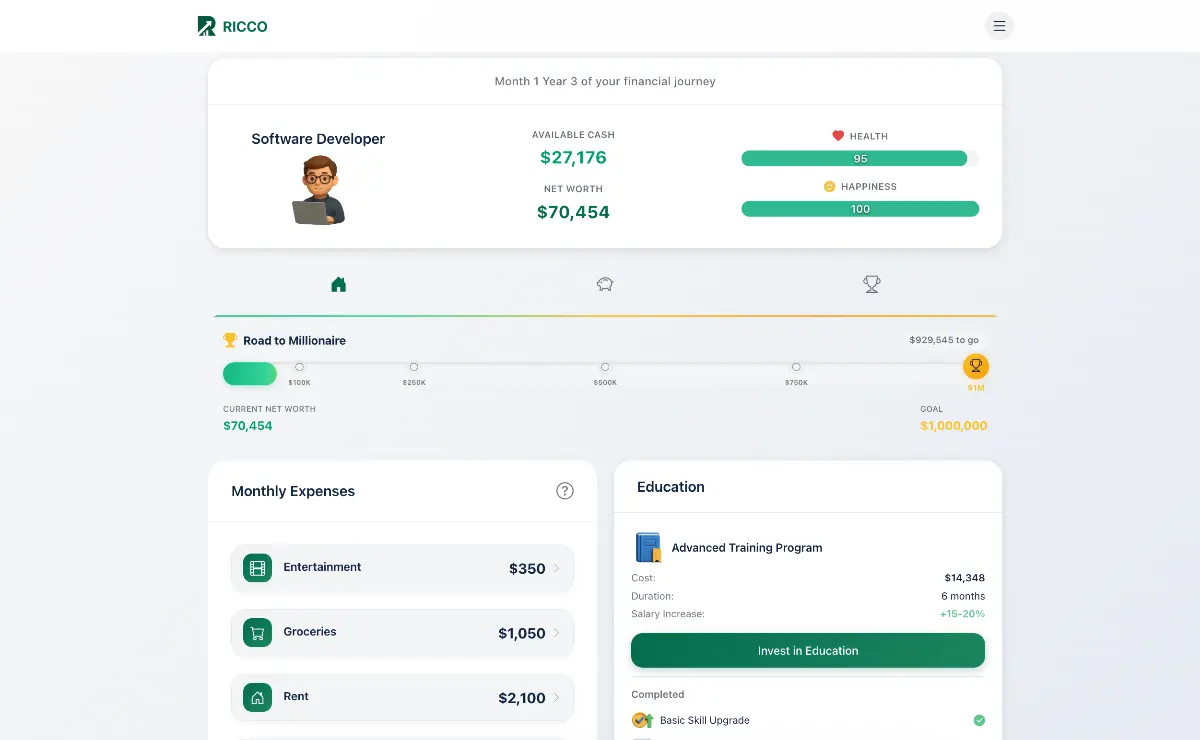Click the Advanced Training Program book icon
Screen dimensions: 1200x740
649,547
